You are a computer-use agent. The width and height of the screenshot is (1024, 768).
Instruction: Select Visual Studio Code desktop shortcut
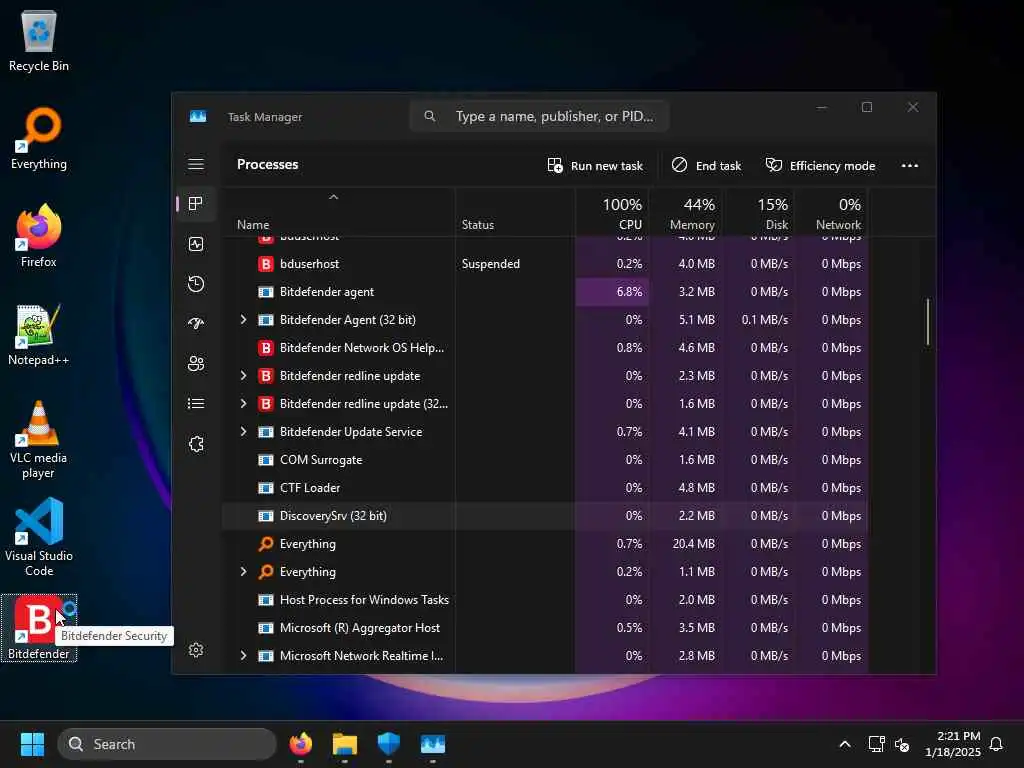39,537
